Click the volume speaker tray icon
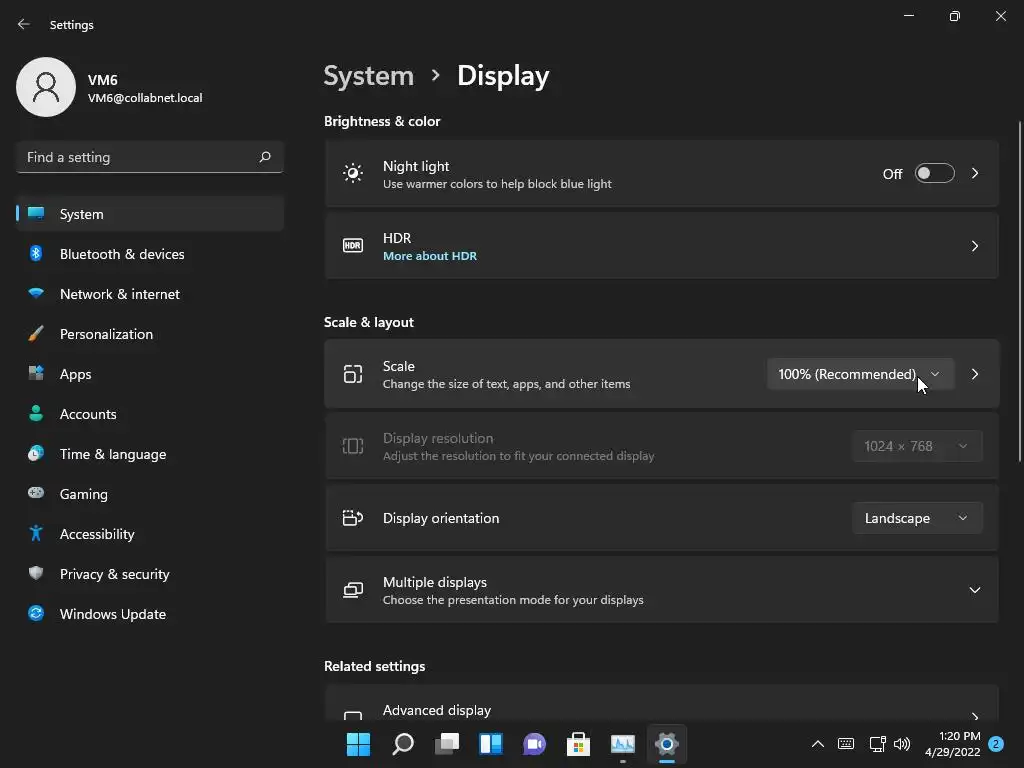1024x768 pixels. tap(902, 744)
